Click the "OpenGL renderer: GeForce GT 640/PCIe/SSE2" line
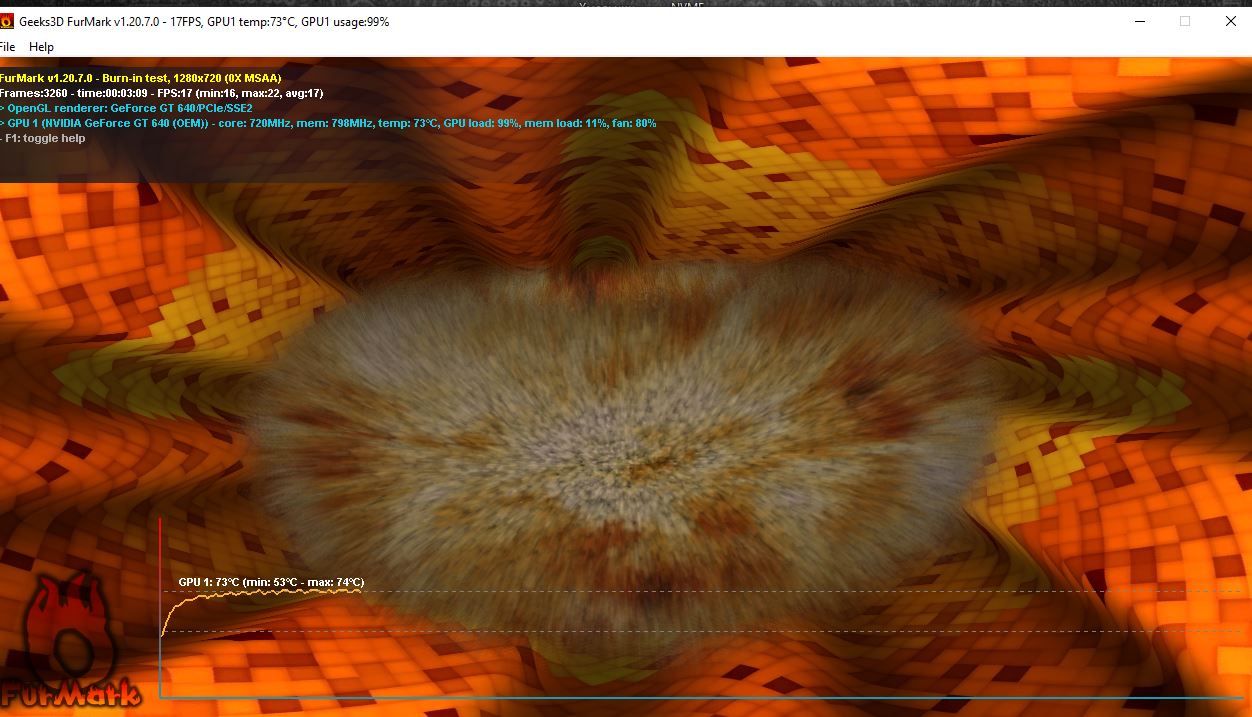This screenshot has height=717, width=1252. pos(126,108)
